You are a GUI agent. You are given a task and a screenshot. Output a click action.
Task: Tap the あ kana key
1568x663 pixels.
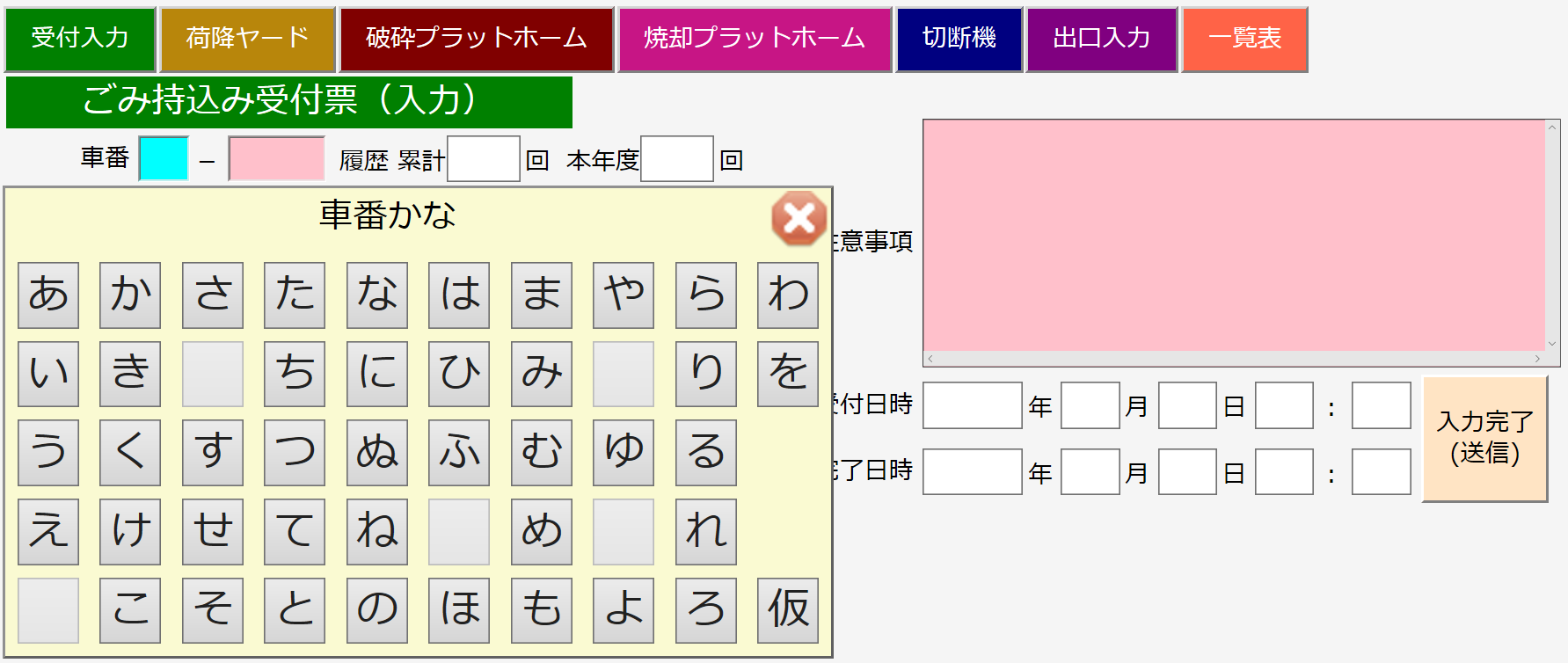coord(48,295)
